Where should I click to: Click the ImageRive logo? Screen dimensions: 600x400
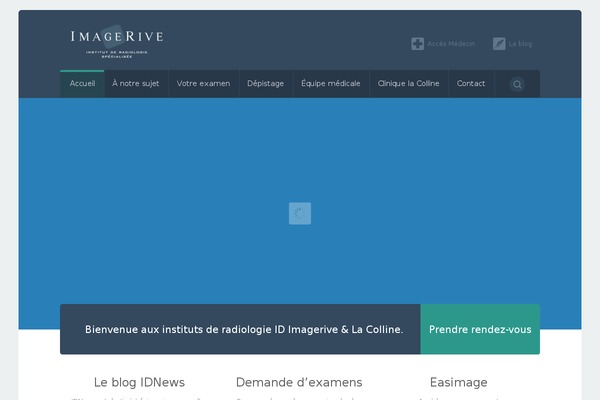point(116,40)
